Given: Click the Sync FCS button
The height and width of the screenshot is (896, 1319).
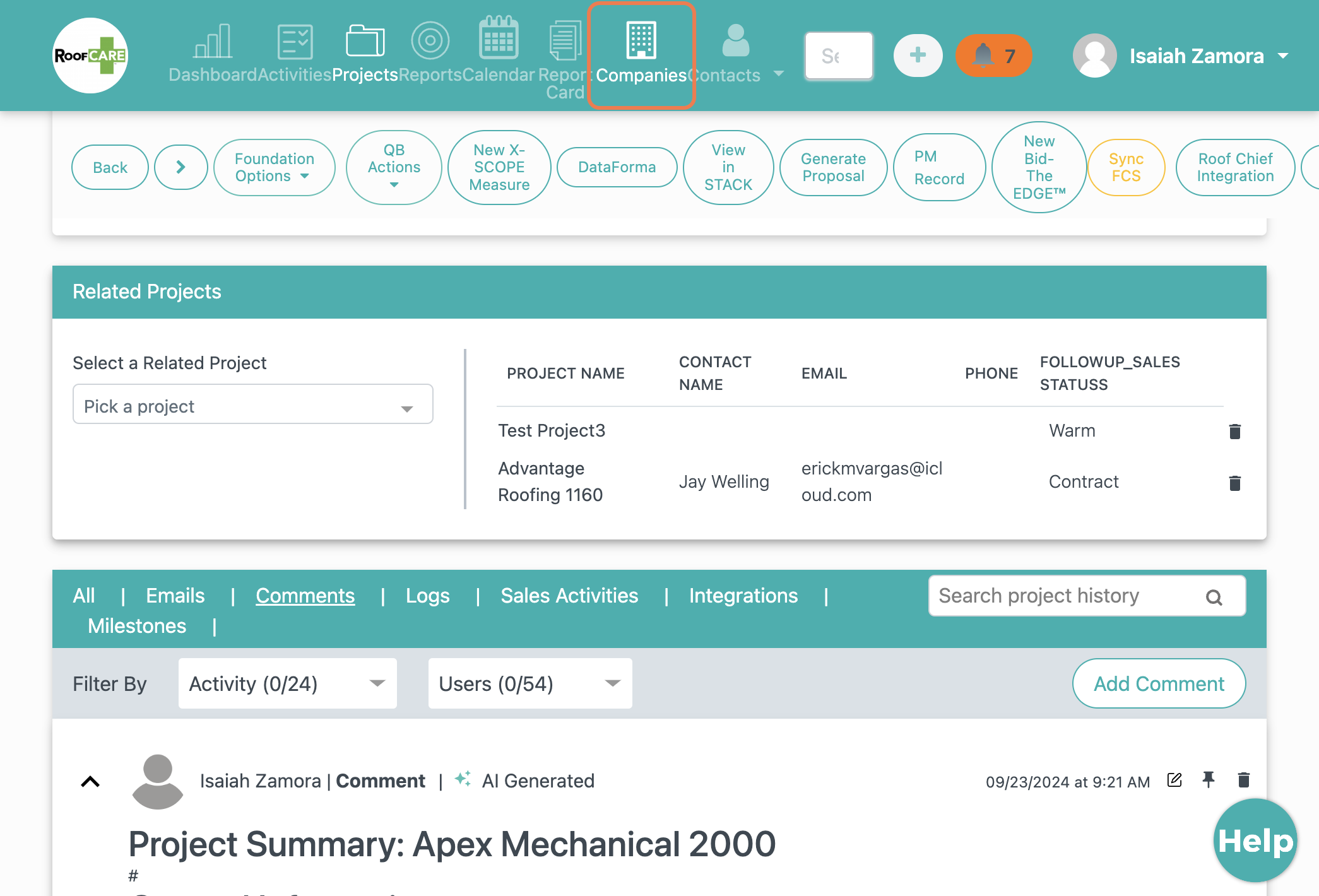Looking at the screenshot, I should 1126,167.
